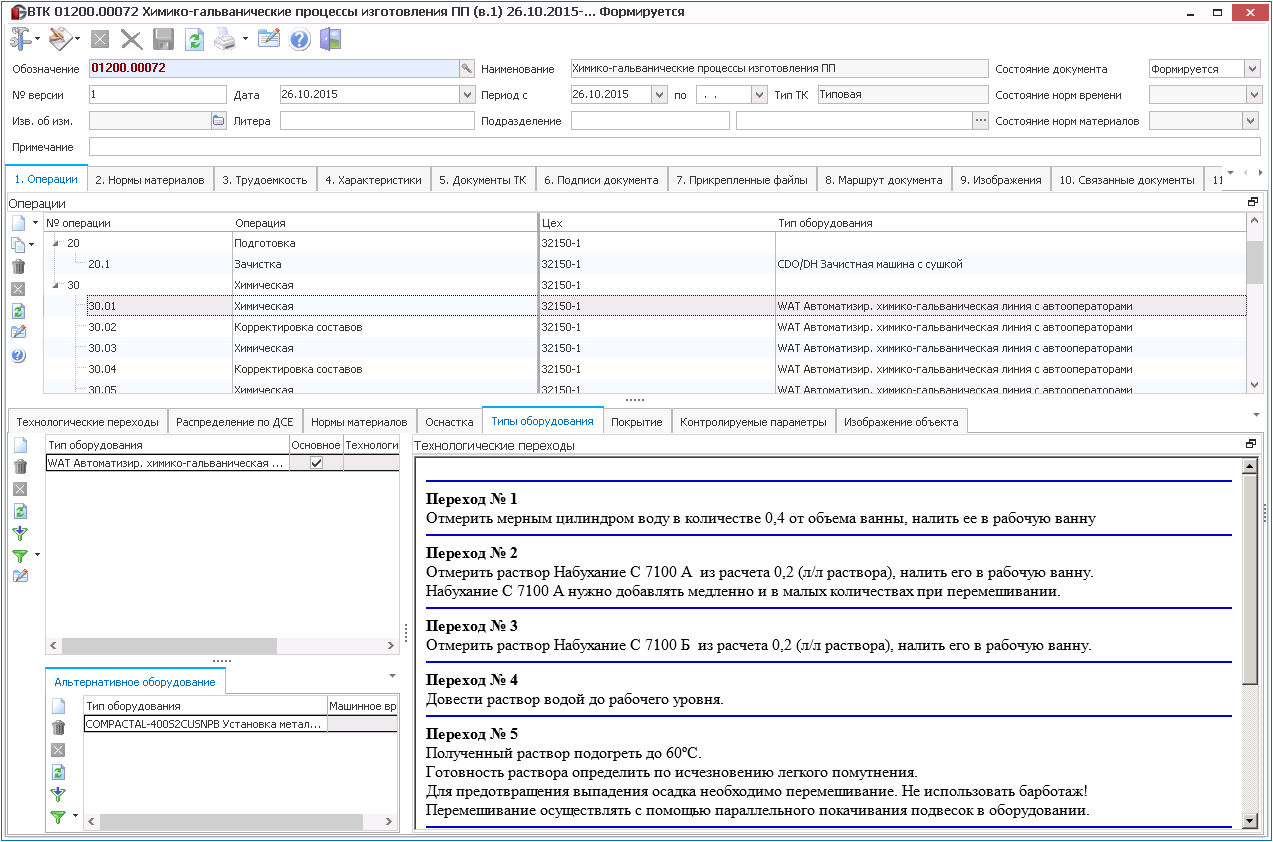Open dropdown arrow beside main toolbar tools icon
Image resolution: width=1273 pixels, height=842 pixels.
[38, 40]
